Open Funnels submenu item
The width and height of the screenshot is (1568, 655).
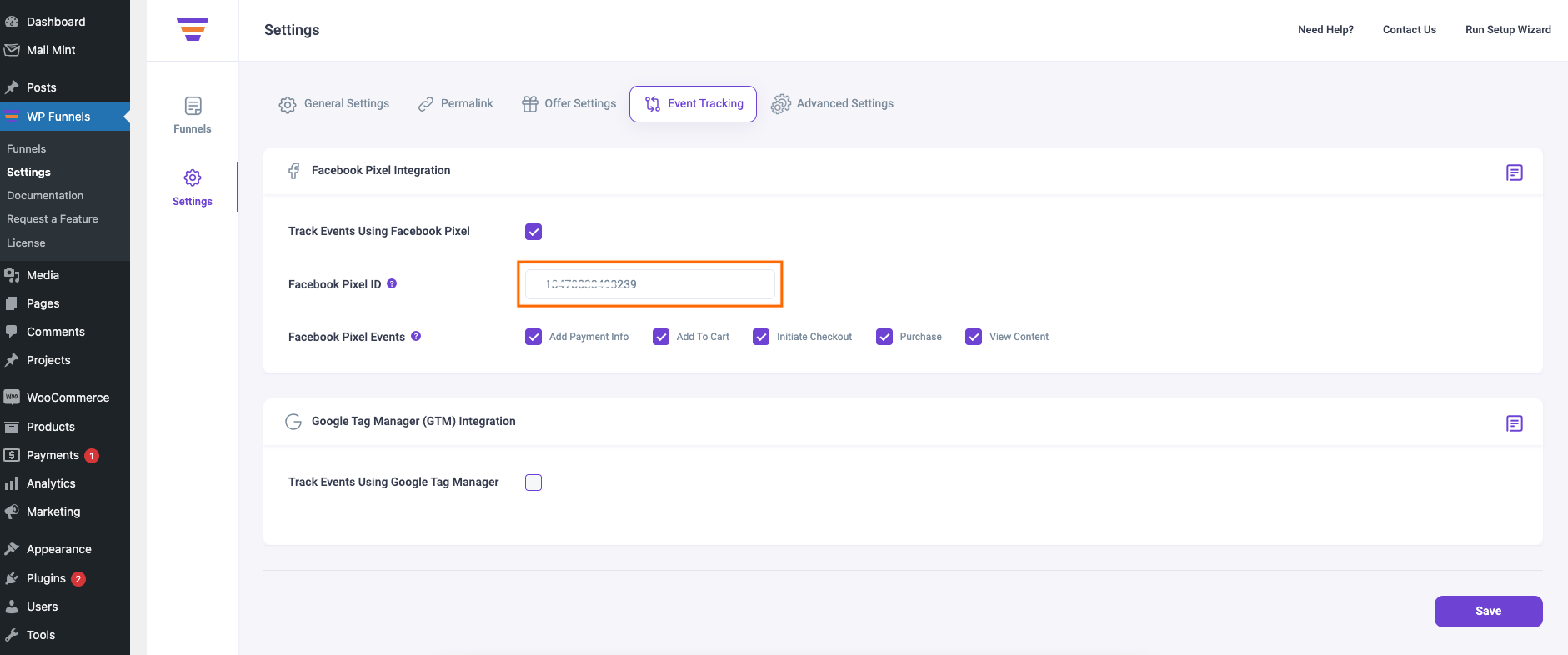[x=26, y=148]
